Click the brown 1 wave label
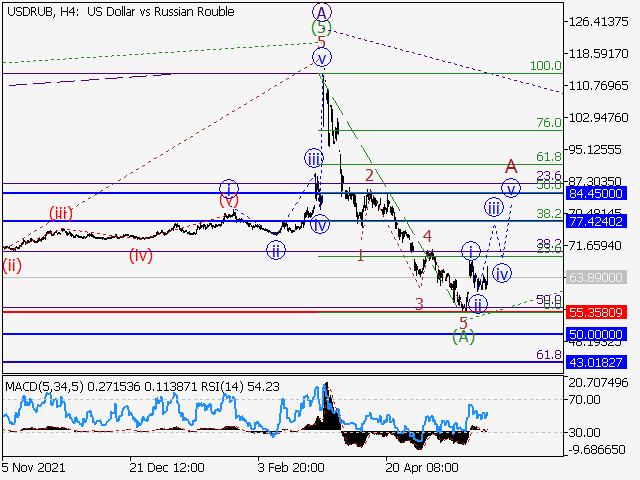640x480 pixels. (x=360, y=256)
